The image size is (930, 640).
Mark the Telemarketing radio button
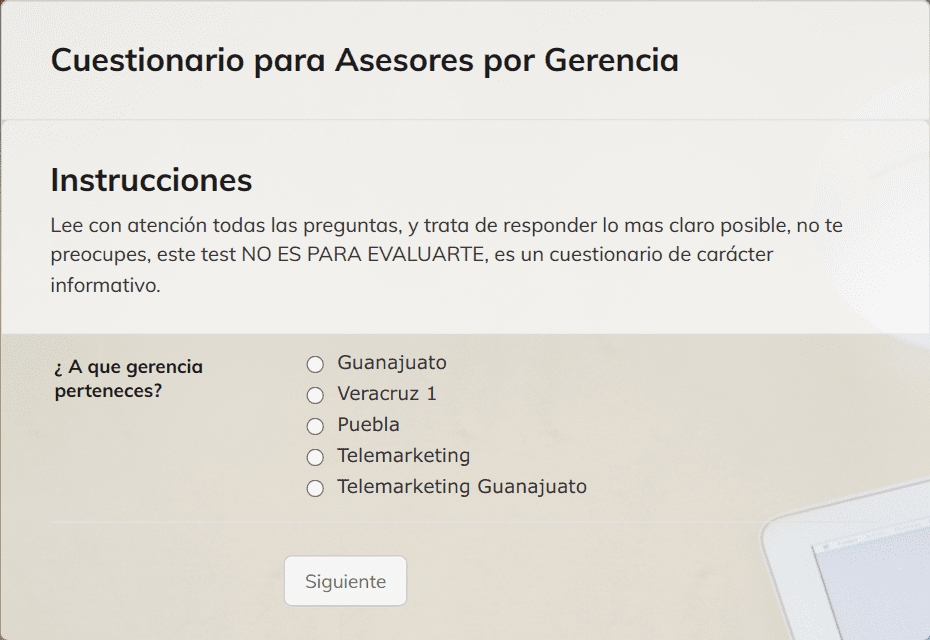click(x=315, y=457)
